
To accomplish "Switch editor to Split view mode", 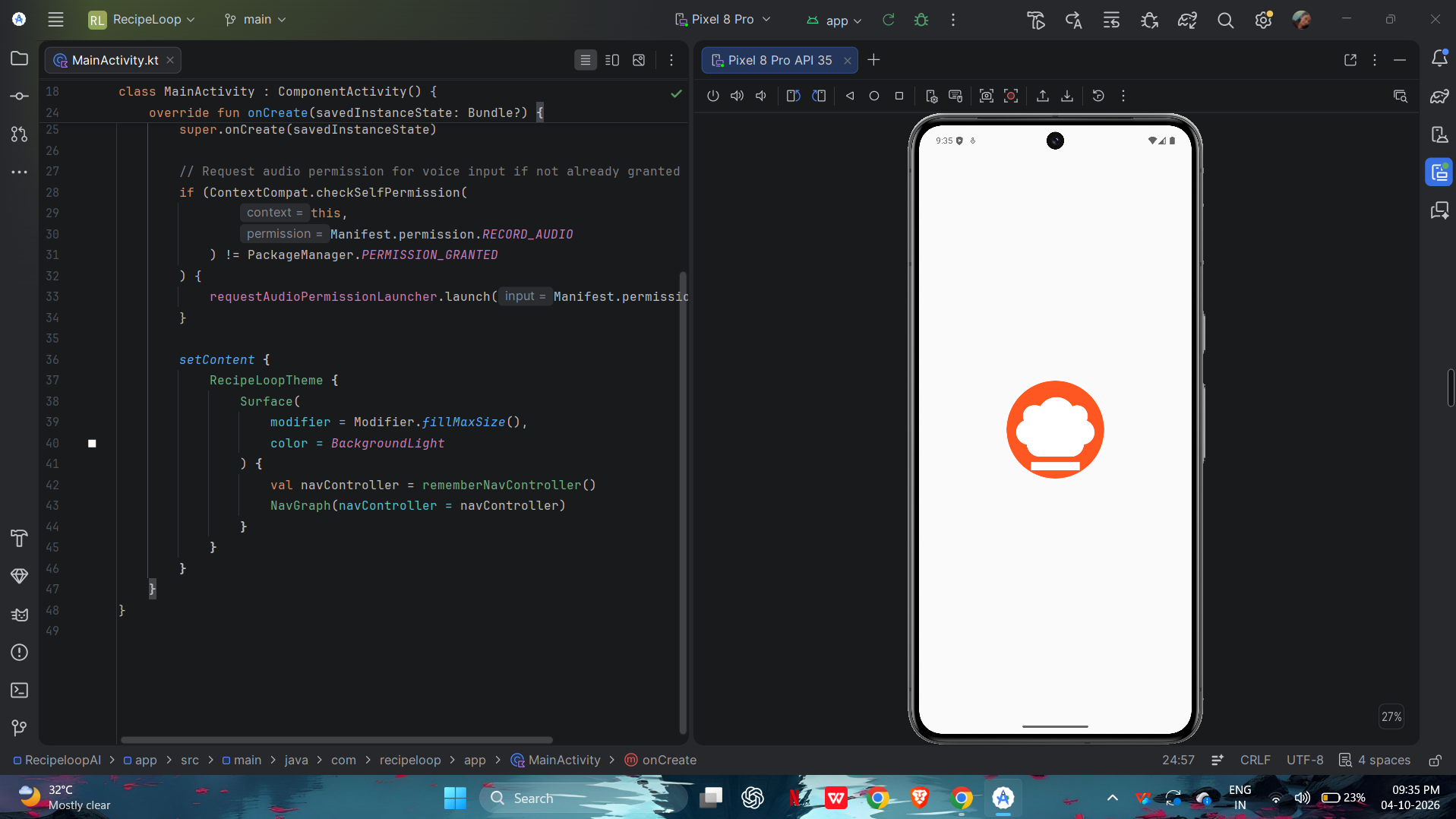I will point(612,60).
